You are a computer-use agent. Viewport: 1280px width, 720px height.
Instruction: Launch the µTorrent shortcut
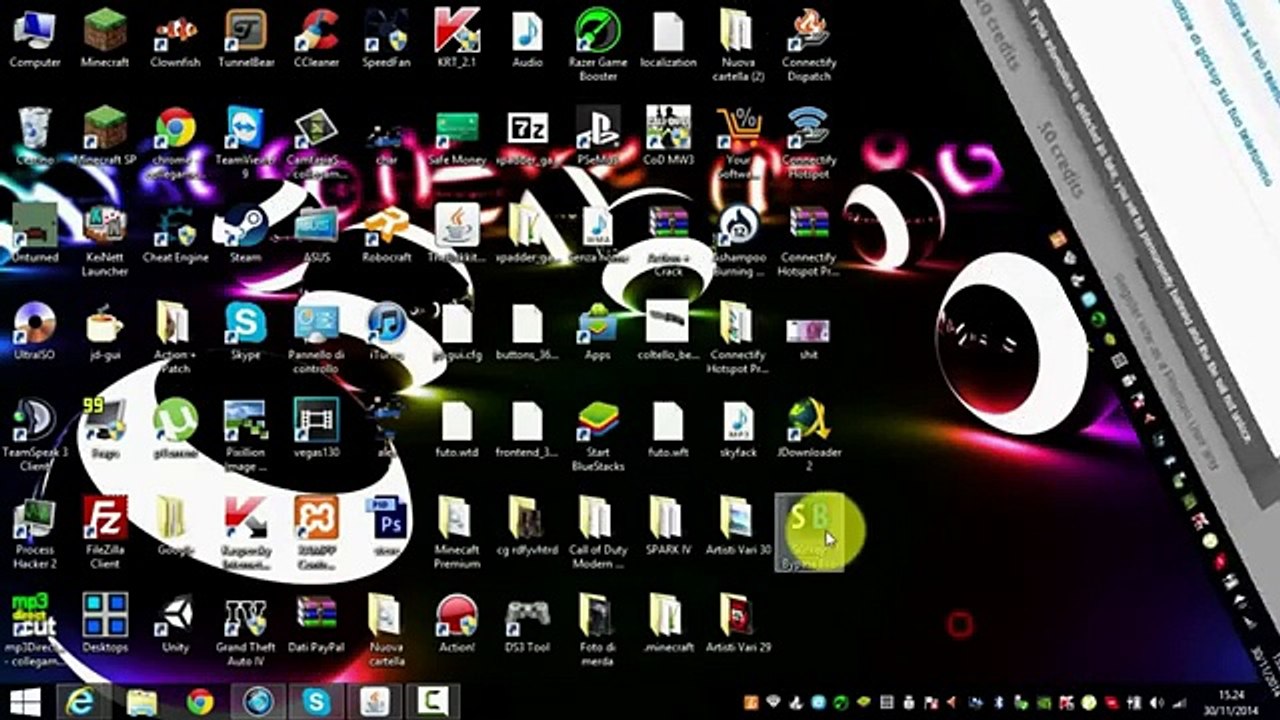[x=175, y=429]
